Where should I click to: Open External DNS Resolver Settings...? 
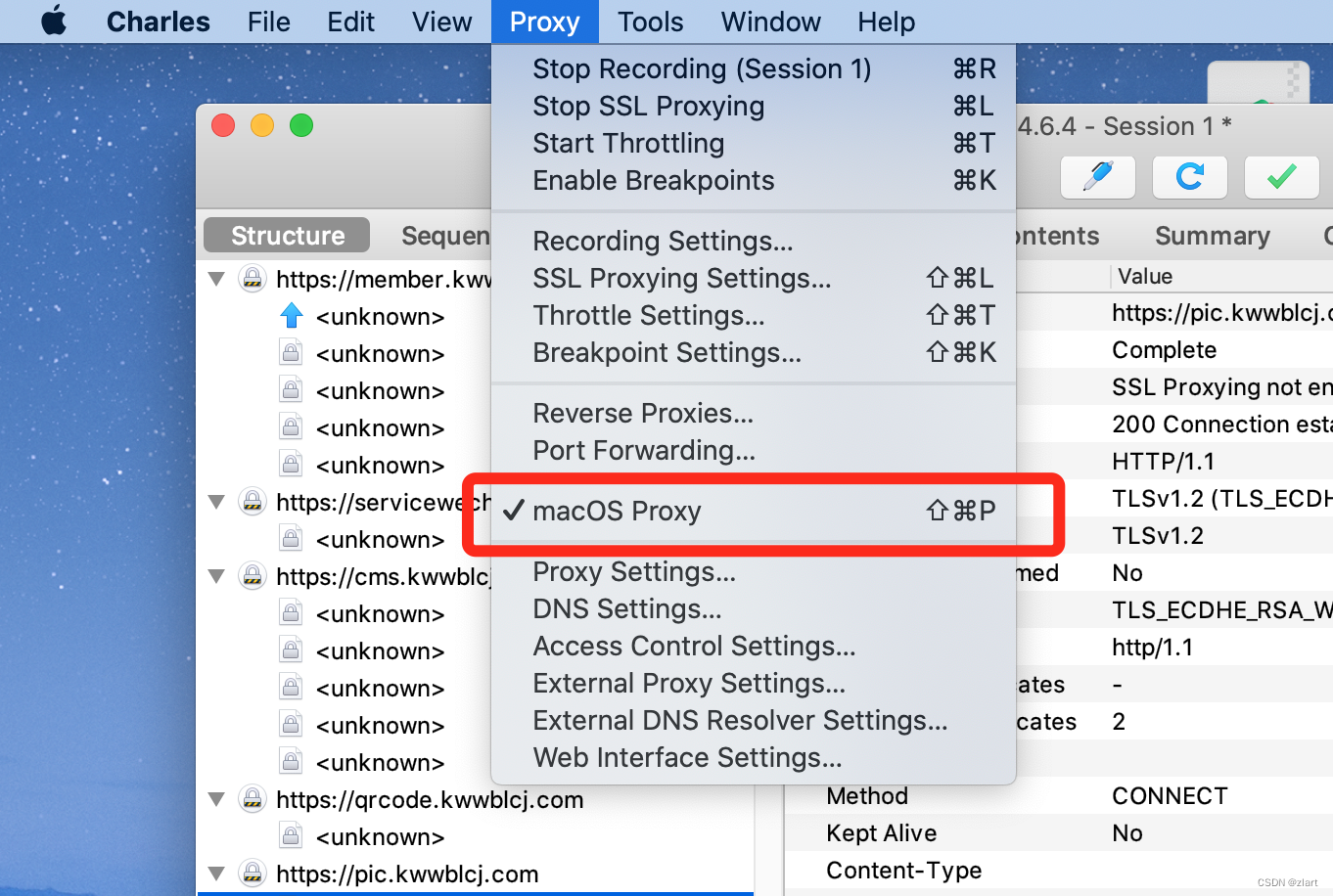[x=754, y=720]
